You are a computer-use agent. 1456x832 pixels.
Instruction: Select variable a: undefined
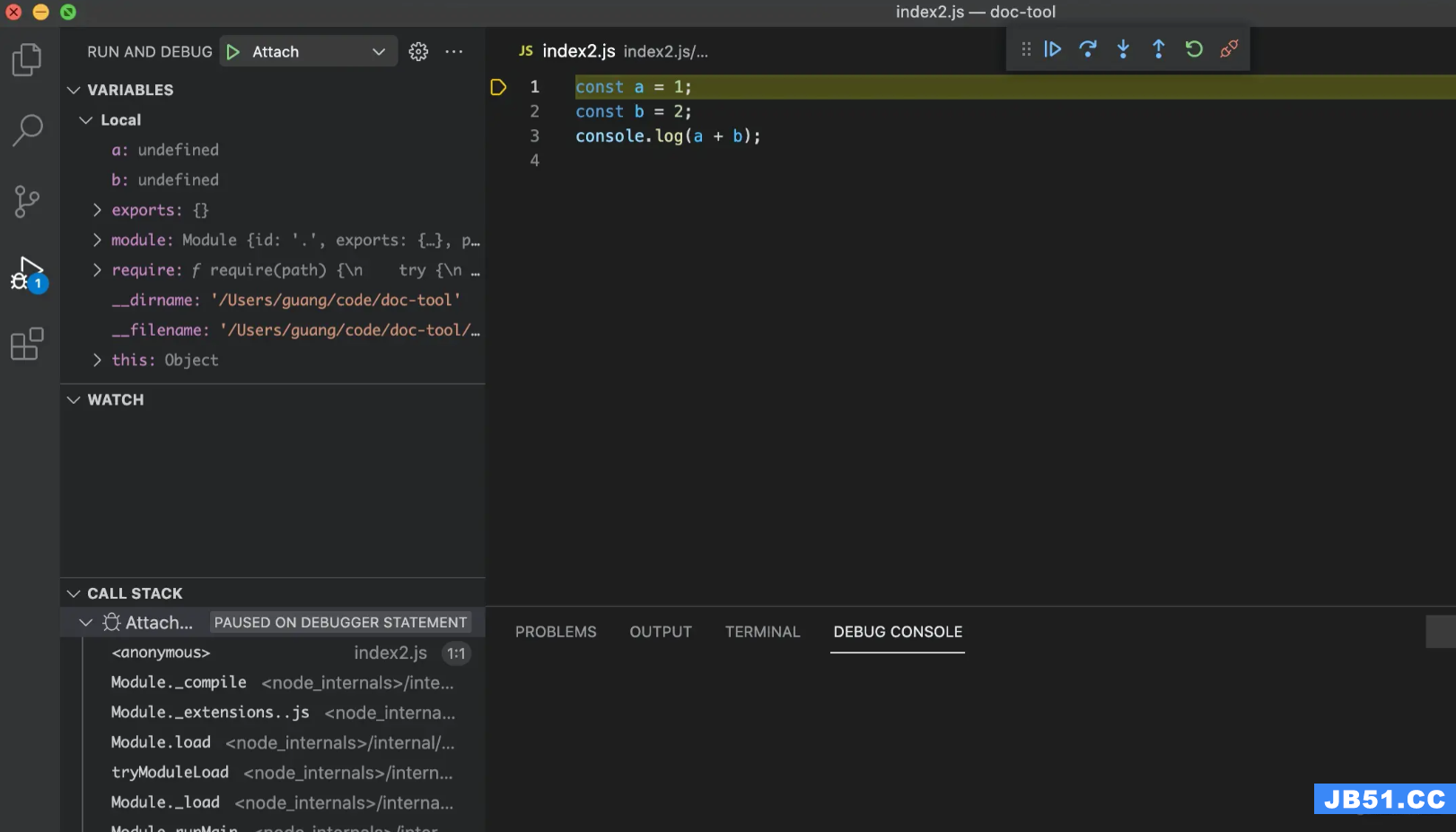273,150
